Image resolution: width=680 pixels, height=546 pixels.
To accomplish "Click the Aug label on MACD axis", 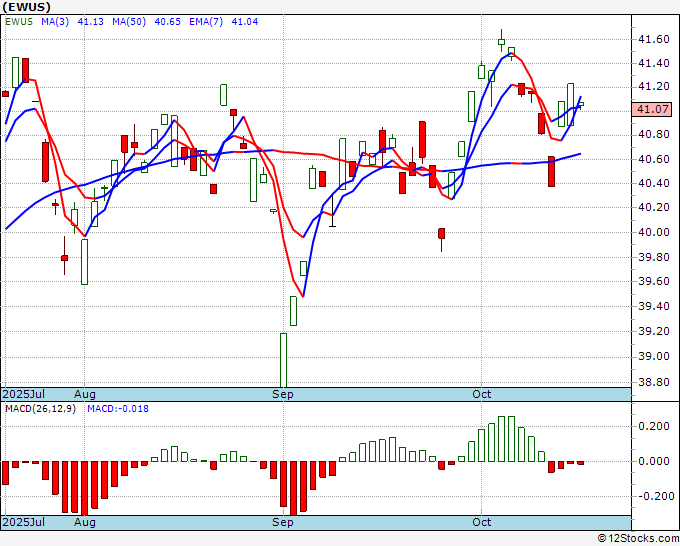I will pos(85,522).
